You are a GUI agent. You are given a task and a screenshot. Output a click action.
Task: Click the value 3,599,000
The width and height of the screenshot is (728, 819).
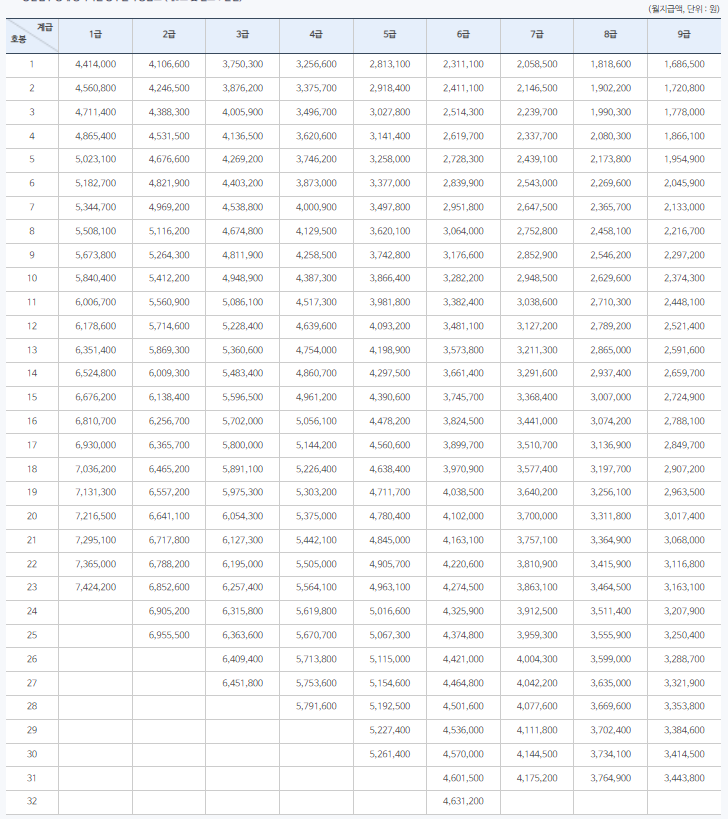[x=610, y=659]
